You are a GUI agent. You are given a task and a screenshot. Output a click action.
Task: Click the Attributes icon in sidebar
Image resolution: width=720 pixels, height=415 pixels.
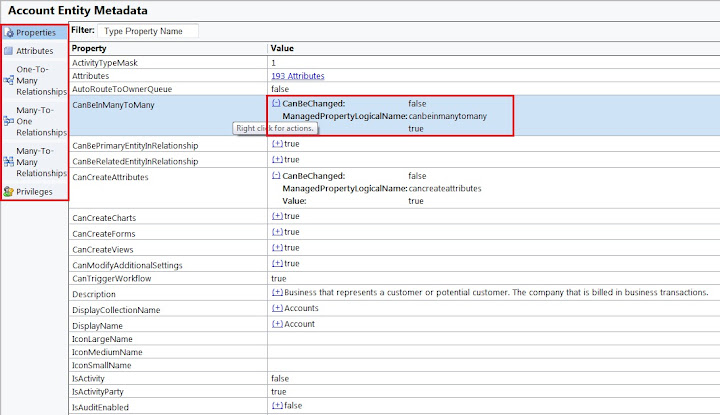(9, 50)
